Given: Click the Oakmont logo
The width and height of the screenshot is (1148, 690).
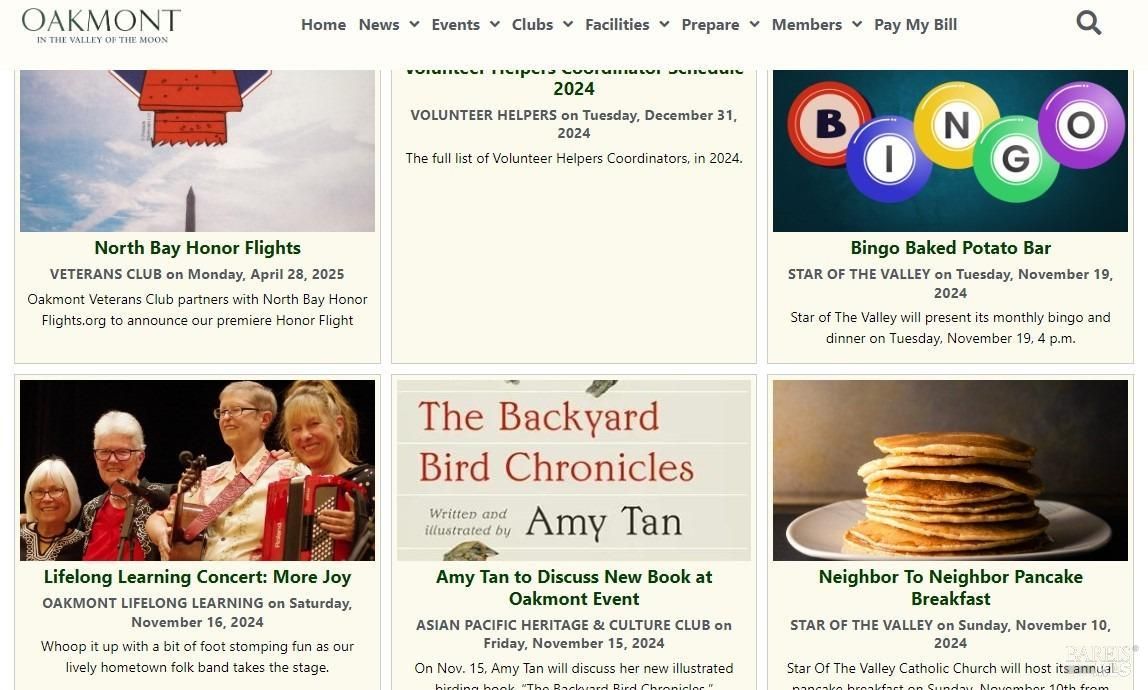Looking at the screenshot, I should click(x=101, y=25).
